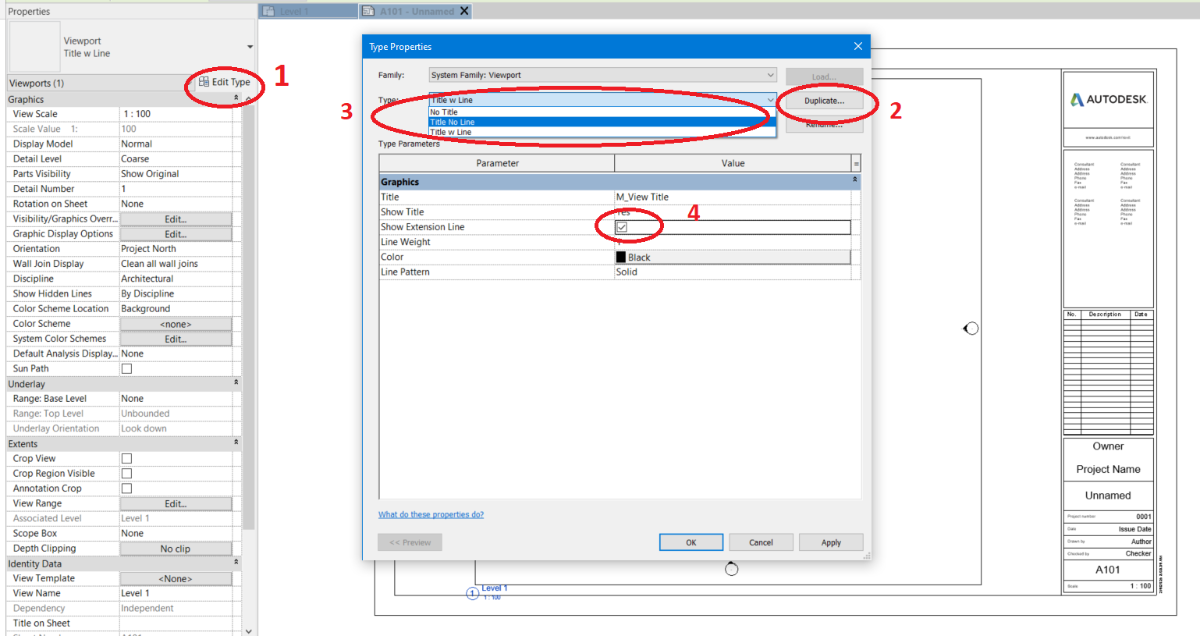Click the Orientation Project North value
This screenshot has height=636, width=1200.
(175, 249)
